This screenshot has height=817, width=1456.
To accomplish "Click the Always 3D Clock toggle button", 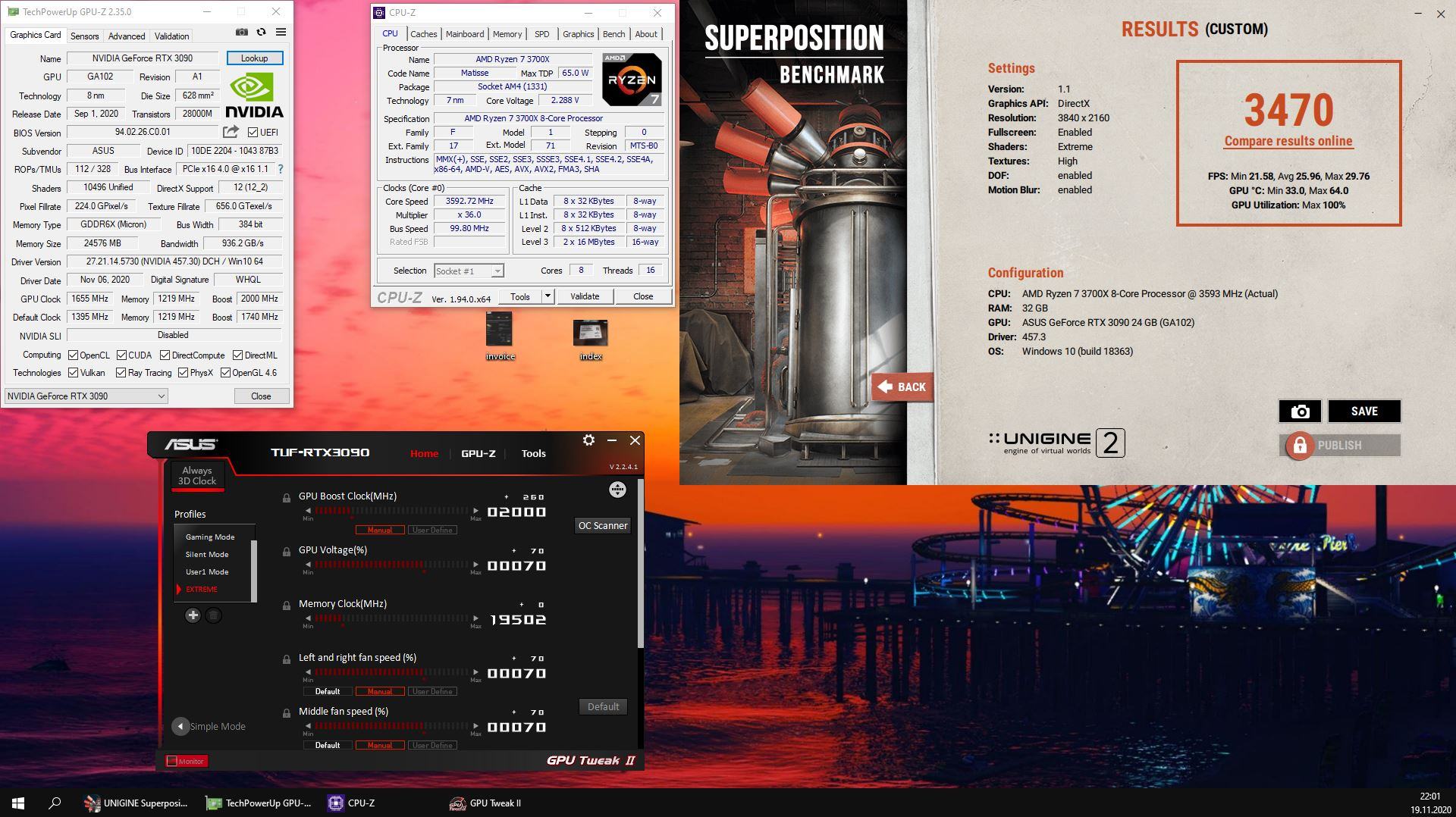I will click(x=197, y=475).
